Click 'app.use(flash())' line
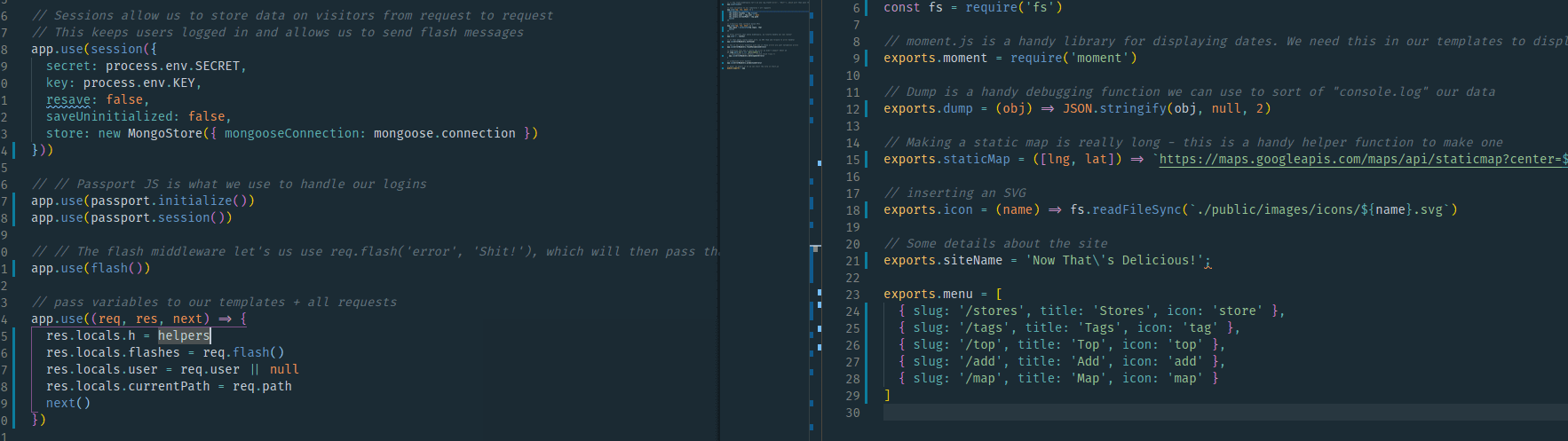This screenshot has height=441, width=1568. tap(91, 269)
